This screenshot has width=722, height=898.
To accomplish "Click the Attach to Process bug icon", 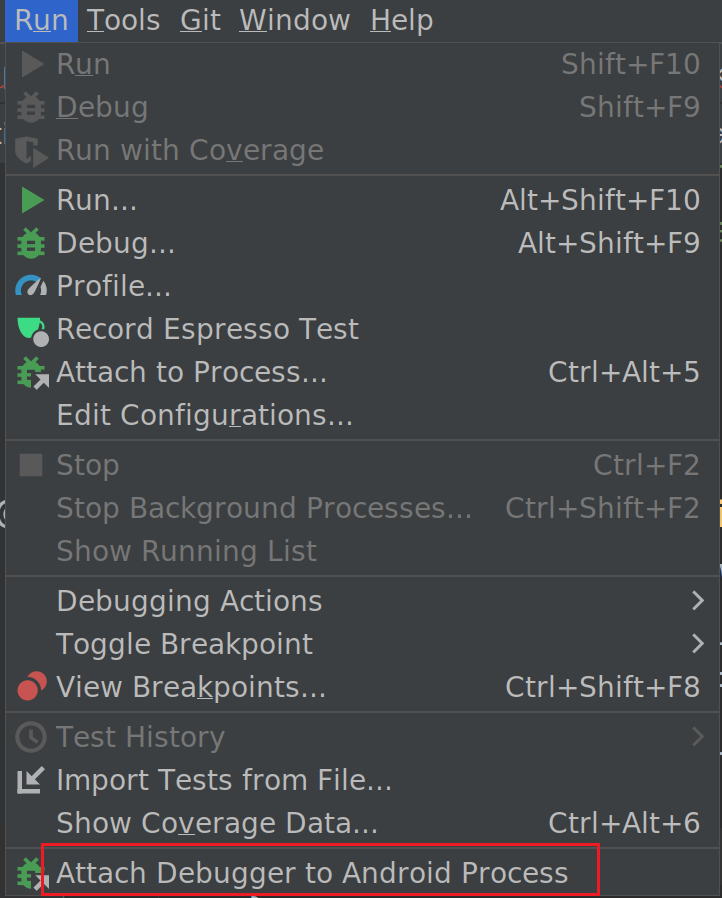I will coord(32,373).
